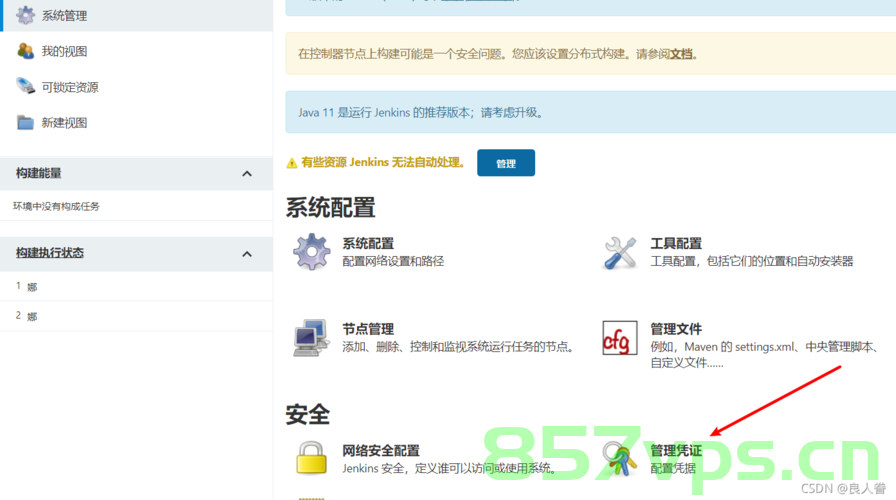896x500 pixels.
Task: Open the 文档 link in yellow notice
Action: 681,54
